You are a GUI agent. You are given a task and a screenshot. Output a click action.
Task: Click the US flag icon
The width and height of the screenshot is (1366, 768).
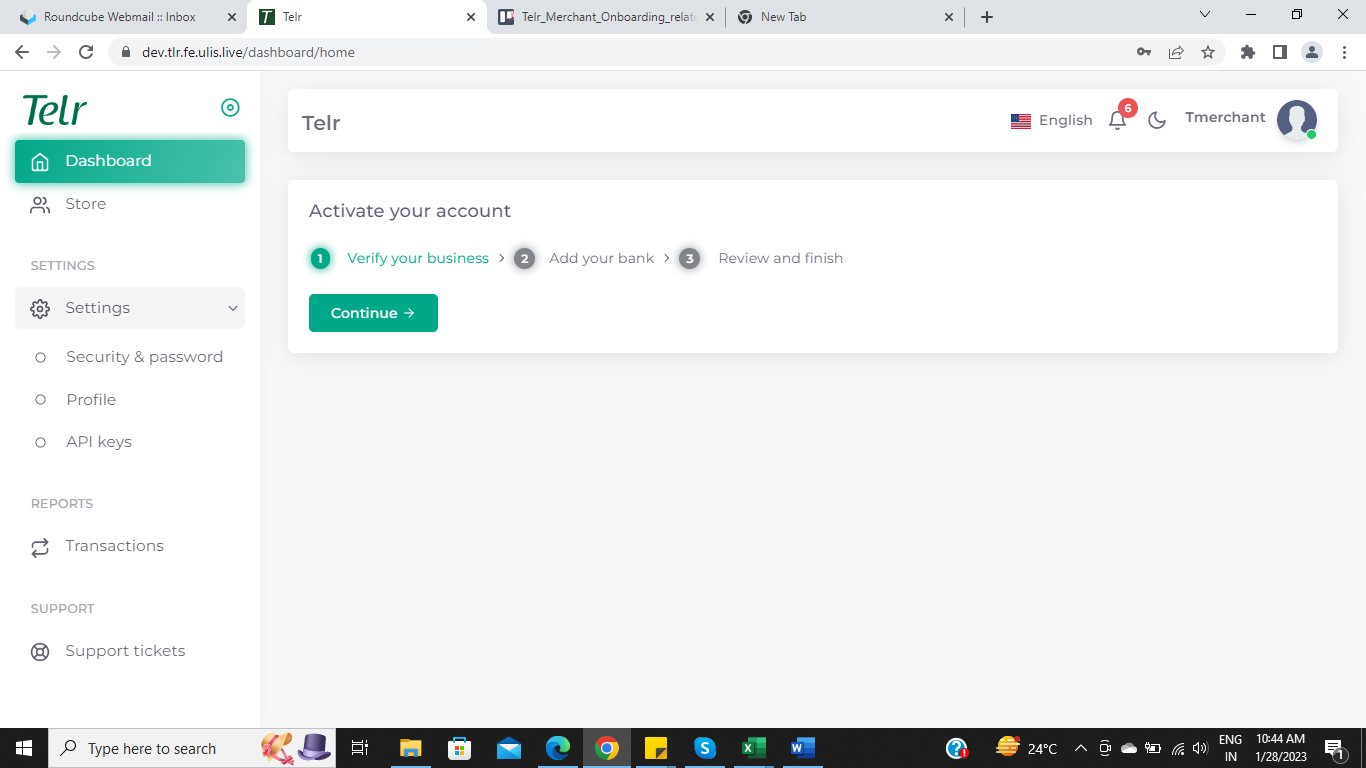tap(1021, 121)
